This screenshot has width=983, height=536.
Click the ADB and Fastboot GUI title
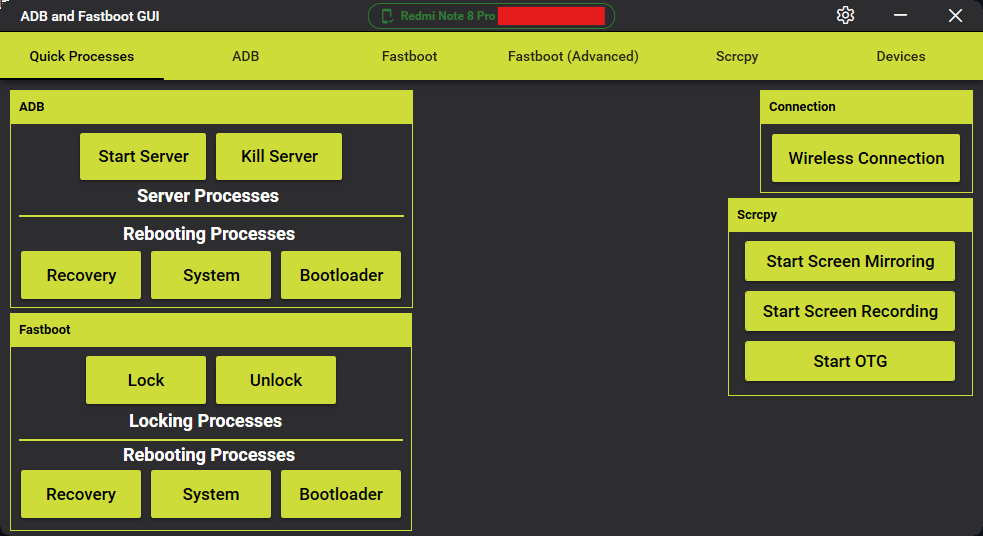coord(90,16)
